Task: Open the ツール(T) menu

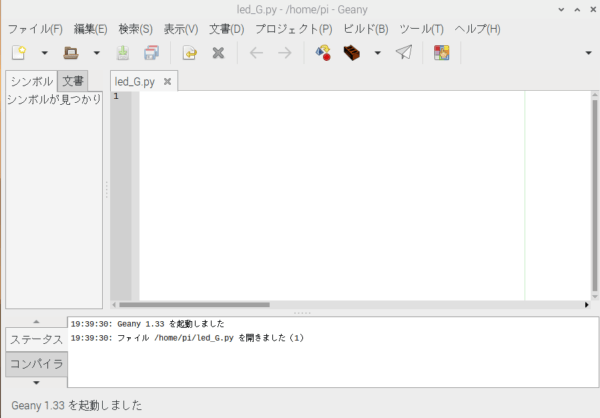Action: click(x=421, y=29)
